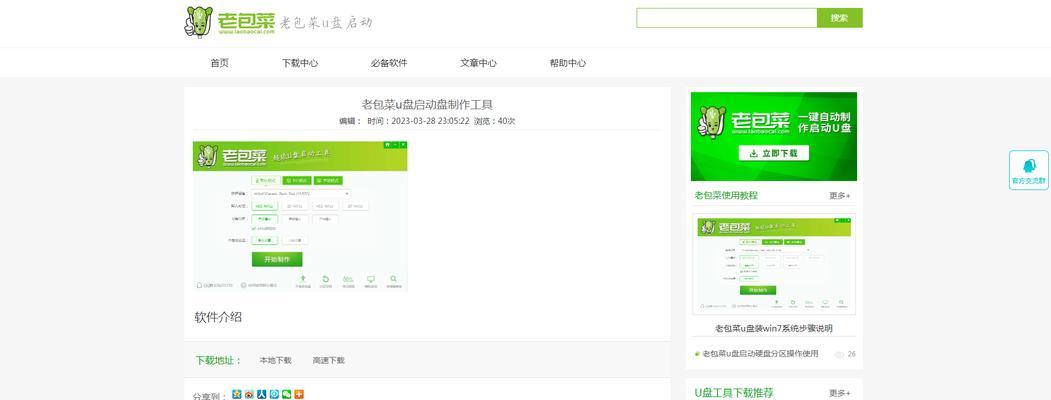Go to the 首页 nav item
Screen dimensions: 1051x400
(220, 63)
